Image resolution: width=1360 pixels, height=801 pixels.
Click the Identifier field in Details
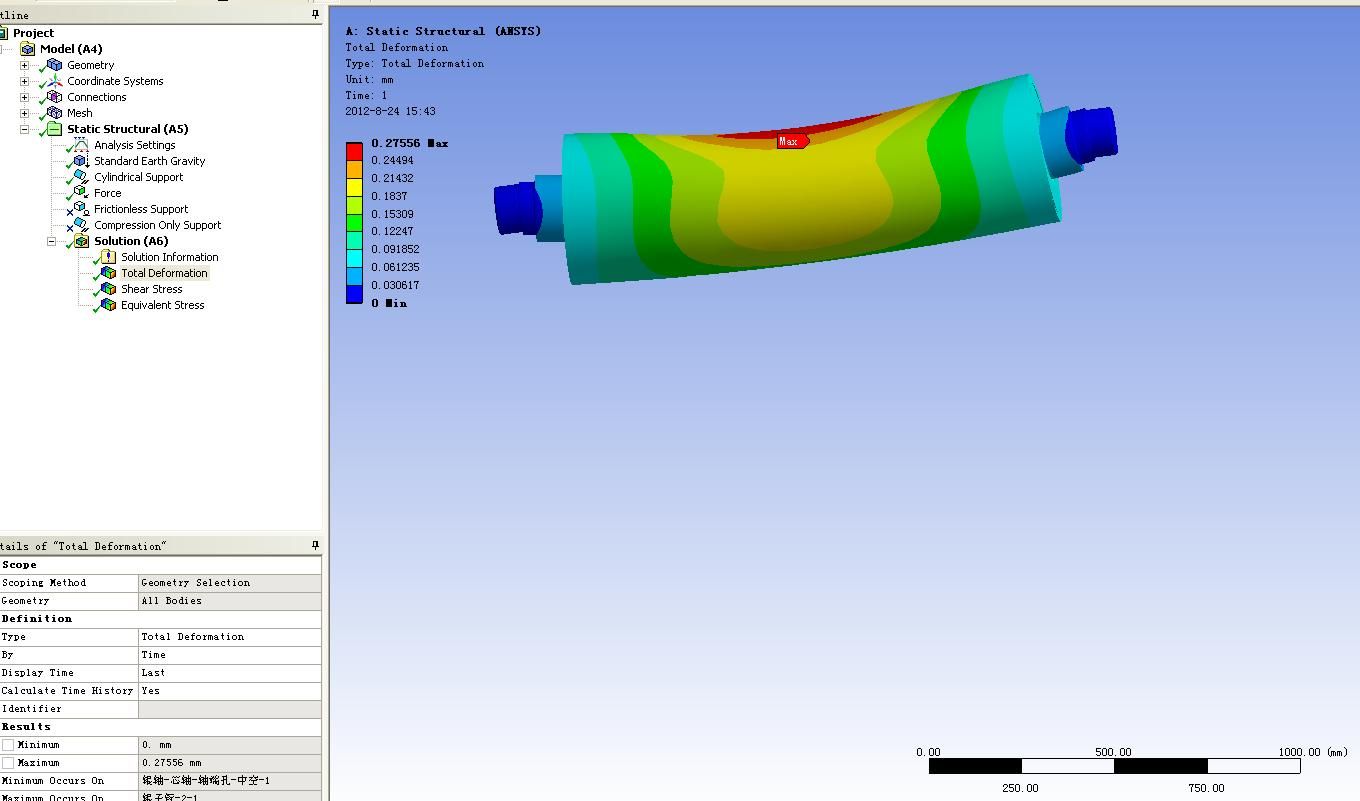coord(230,709)
